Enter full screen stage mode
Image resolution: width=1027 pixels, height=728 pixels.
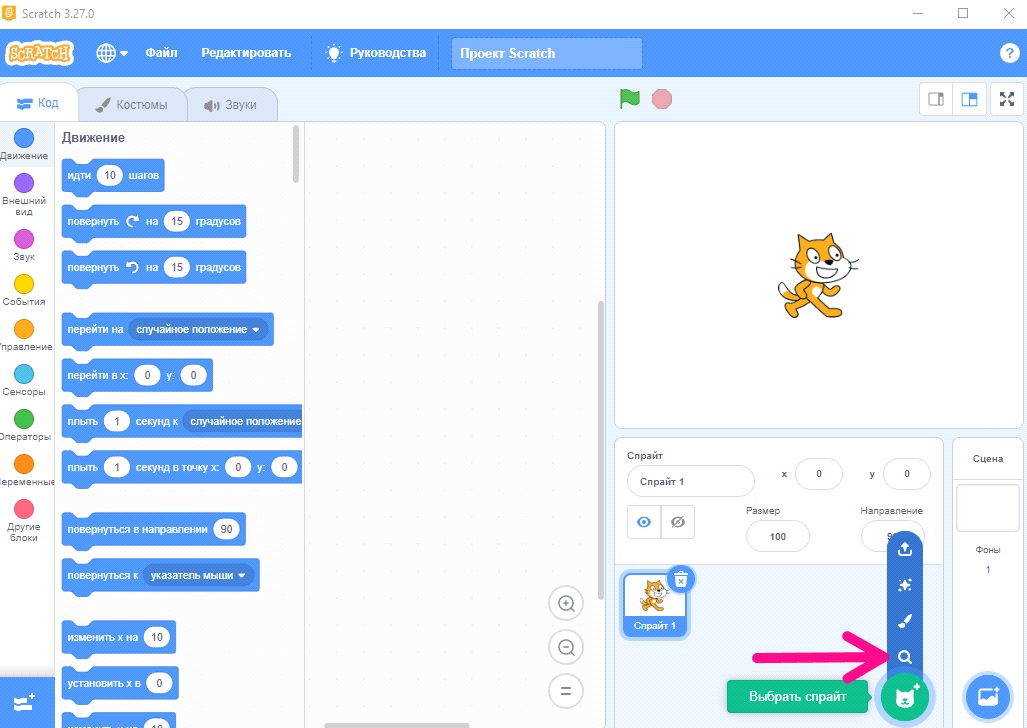click(1007, 99)
